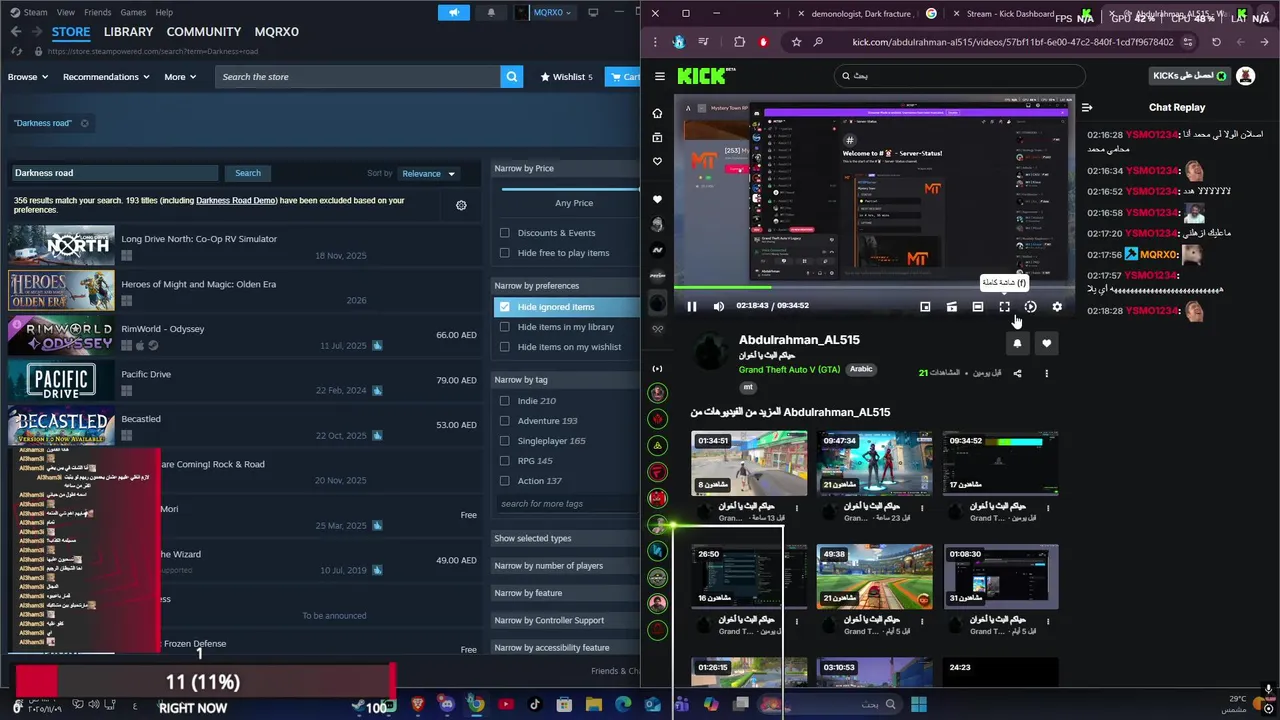The image size is (1280, 720).
Task: Open Kick user profile avatar
Action: (1245, 76)
